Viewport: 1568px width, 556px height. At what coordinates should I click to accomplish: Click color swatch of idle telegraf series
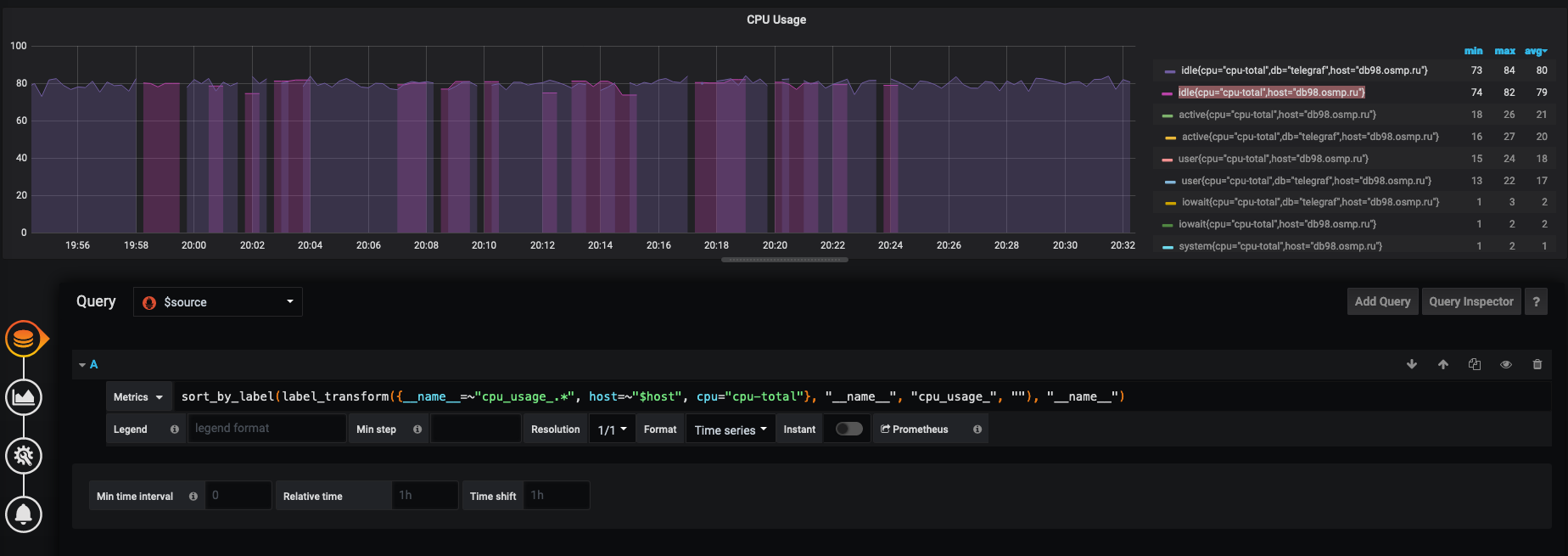[x=1170, y=71]
